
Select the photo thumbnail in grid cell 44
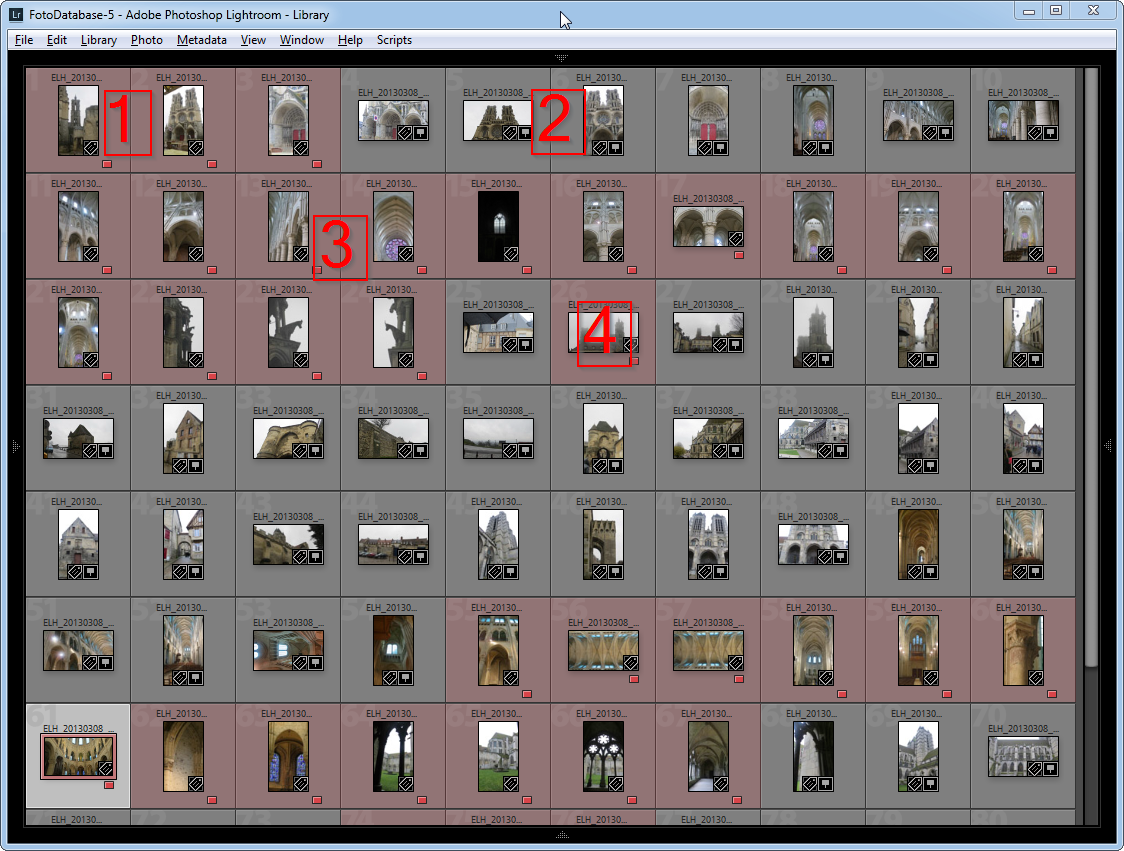(x=394, y=545)
